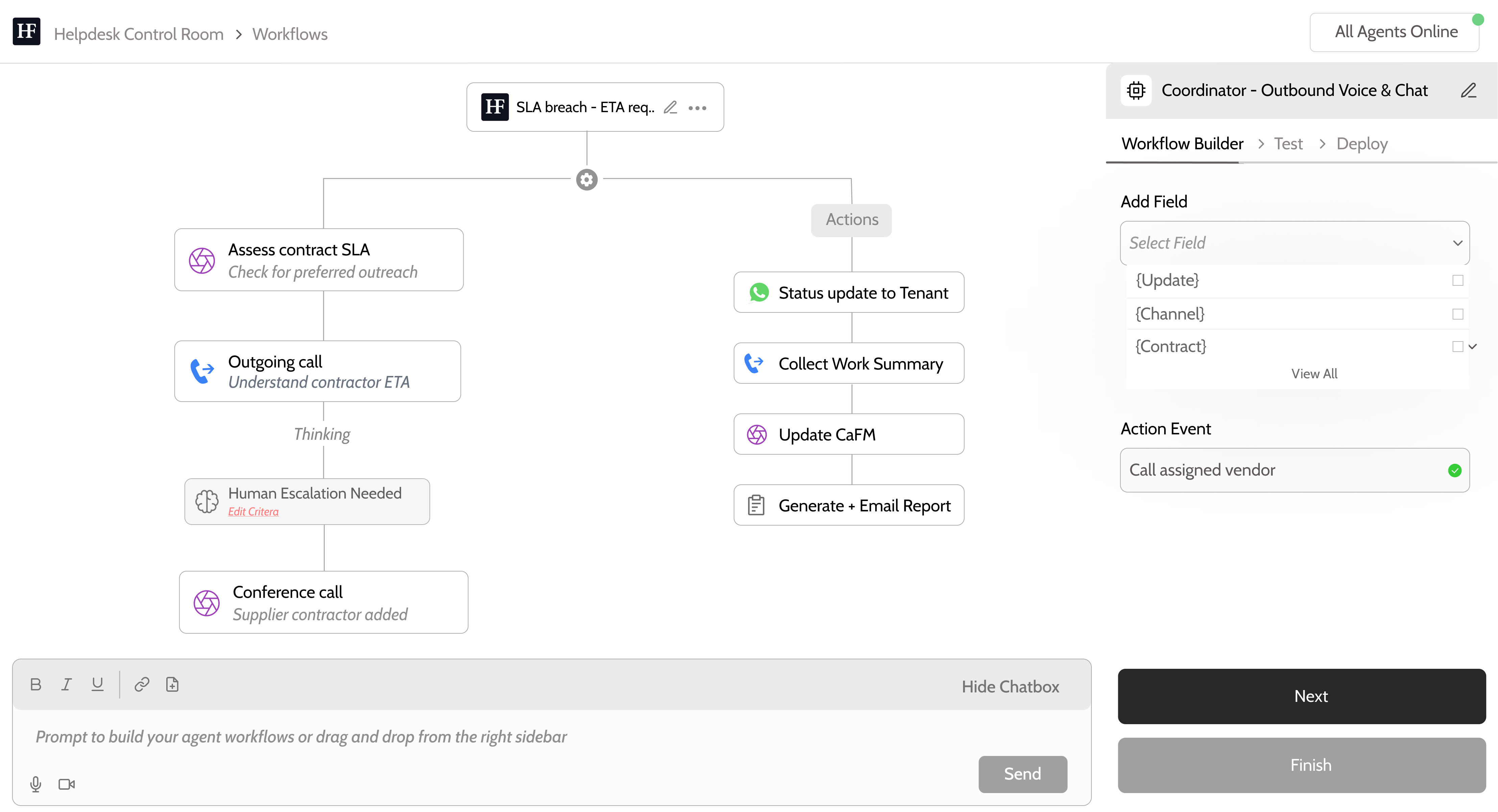Open the Deploy tab
The image size is (1498, 812).
1362,143
